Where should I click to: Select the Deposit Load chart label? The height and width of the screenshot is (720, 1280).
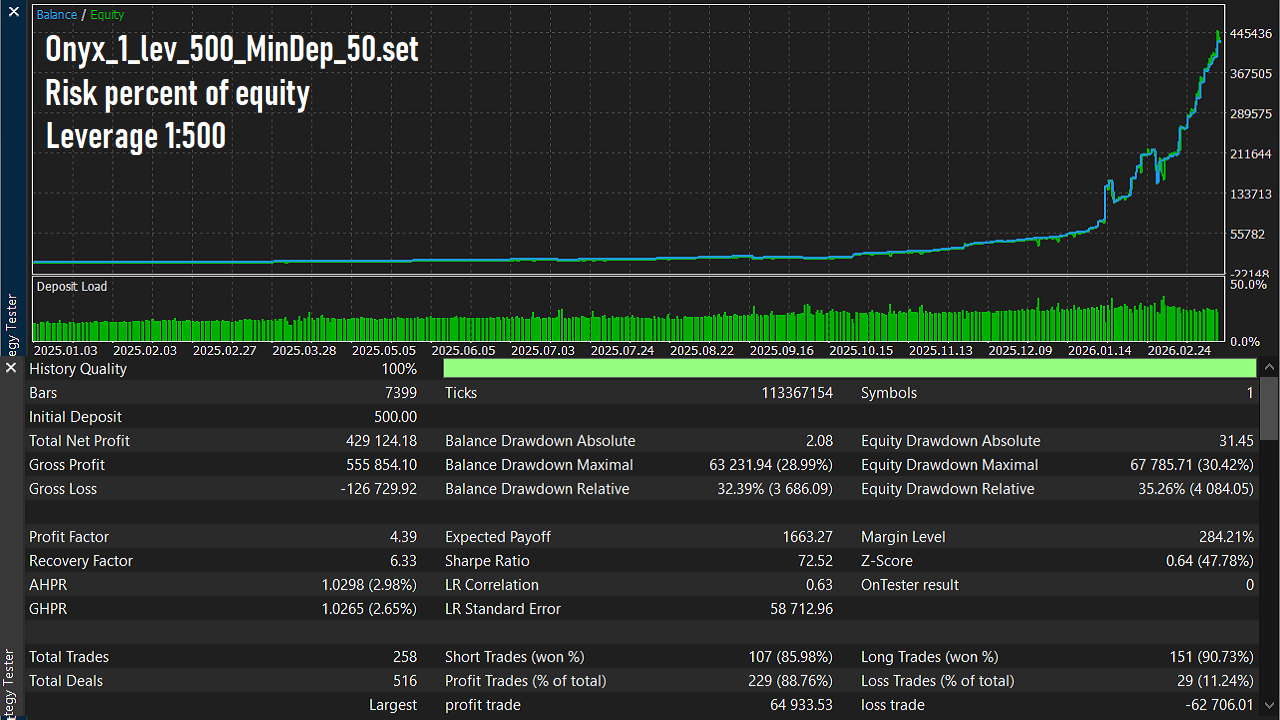(72, 287)
